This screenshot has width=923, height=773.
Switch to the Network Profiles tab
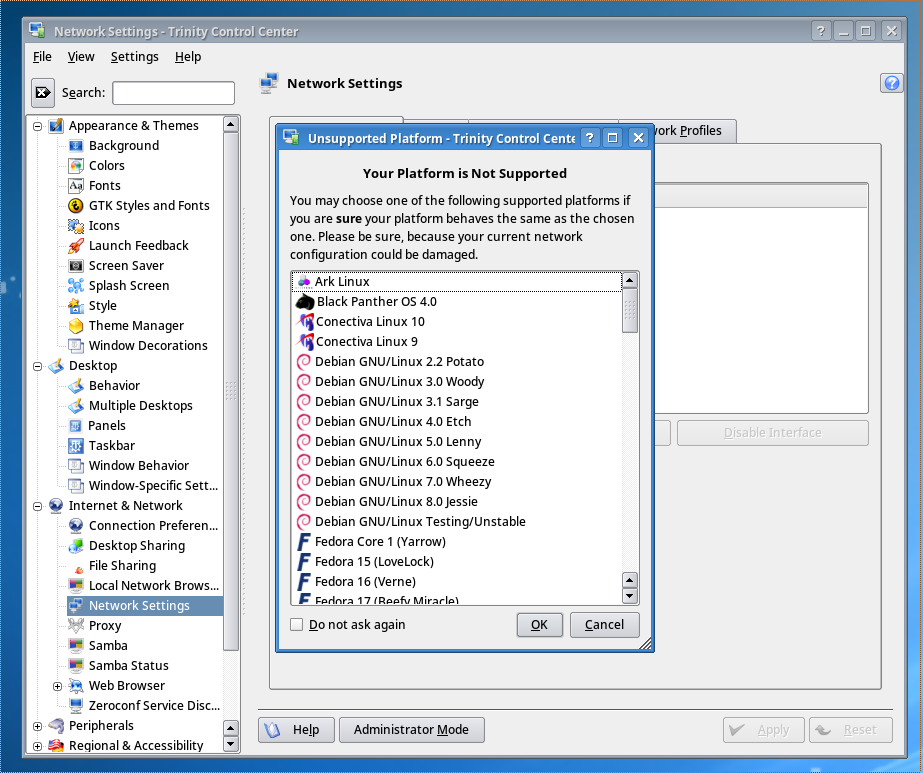coord(695,131)
